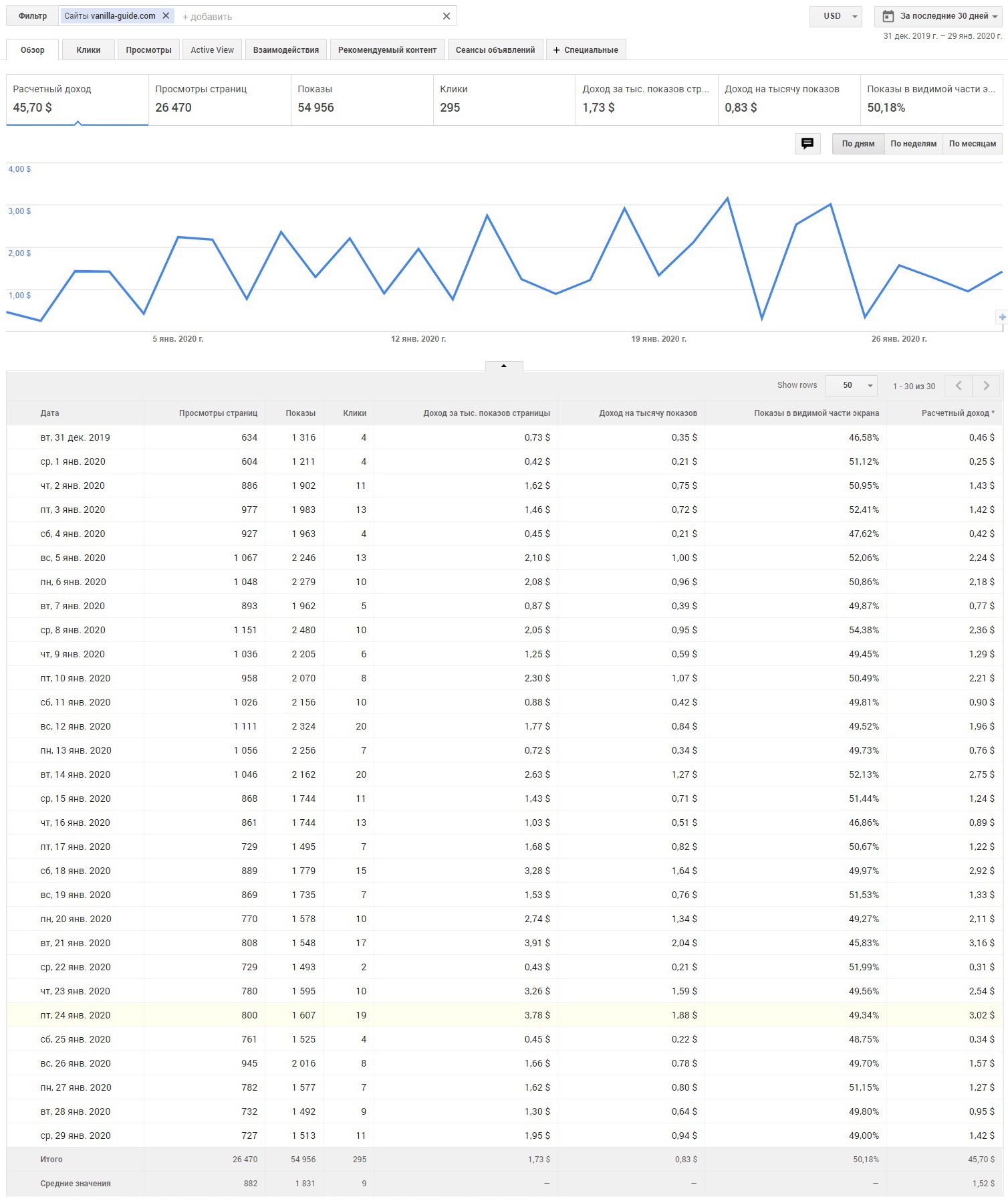
Task: Collapse the chart using the up arrow
Action: pyautogui.click(x=504, y=366)
